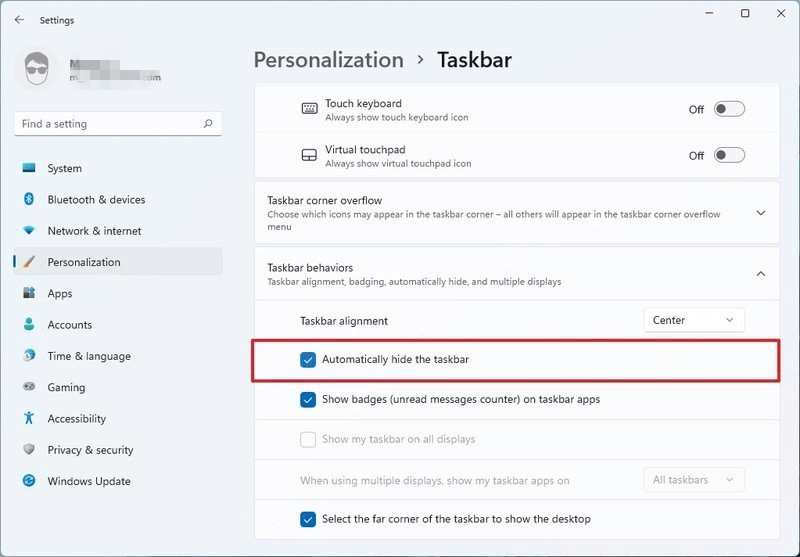This screenshot has width=800, height=557.
Task: Open Time & language settings
Action: click(88, 356)
